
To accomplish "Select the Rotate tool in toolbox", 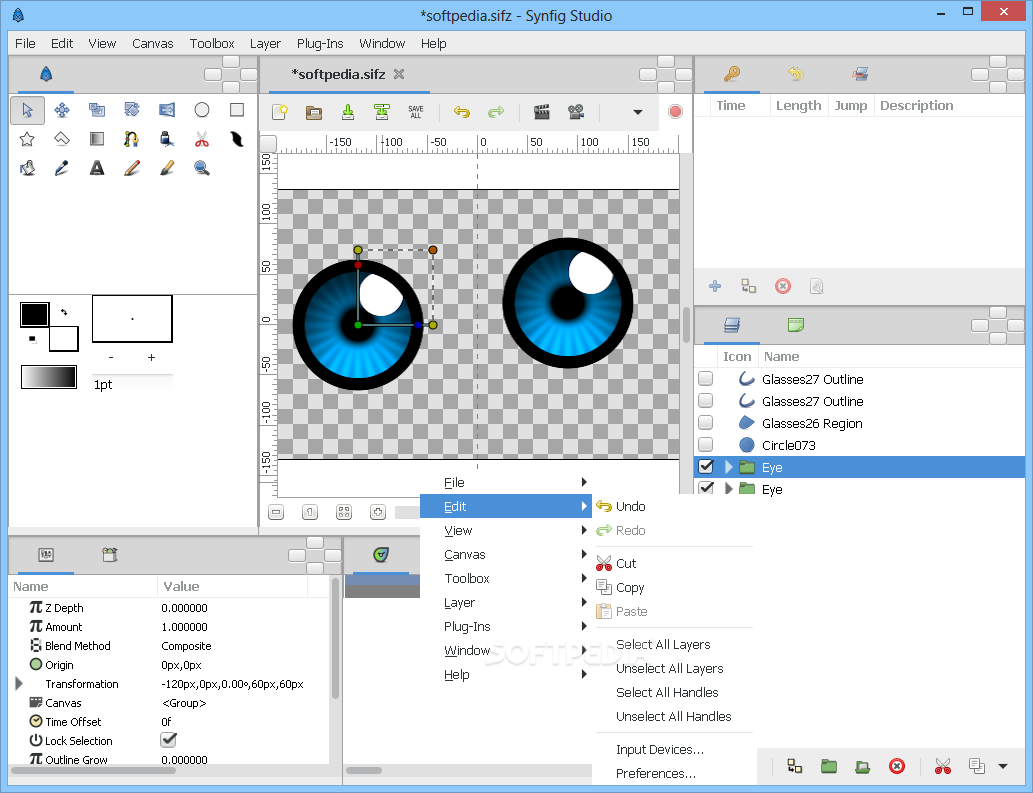I will coord(132,110).
